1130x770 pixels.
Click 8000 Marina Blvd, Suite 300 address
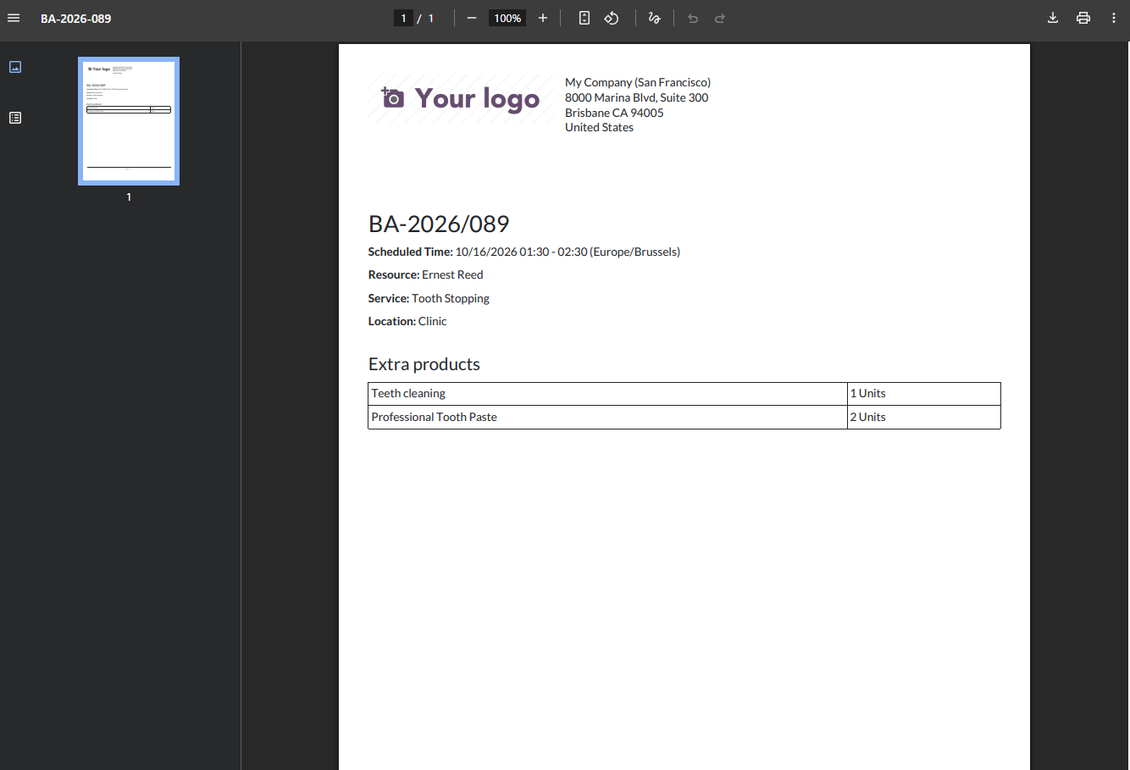point(636,97)
